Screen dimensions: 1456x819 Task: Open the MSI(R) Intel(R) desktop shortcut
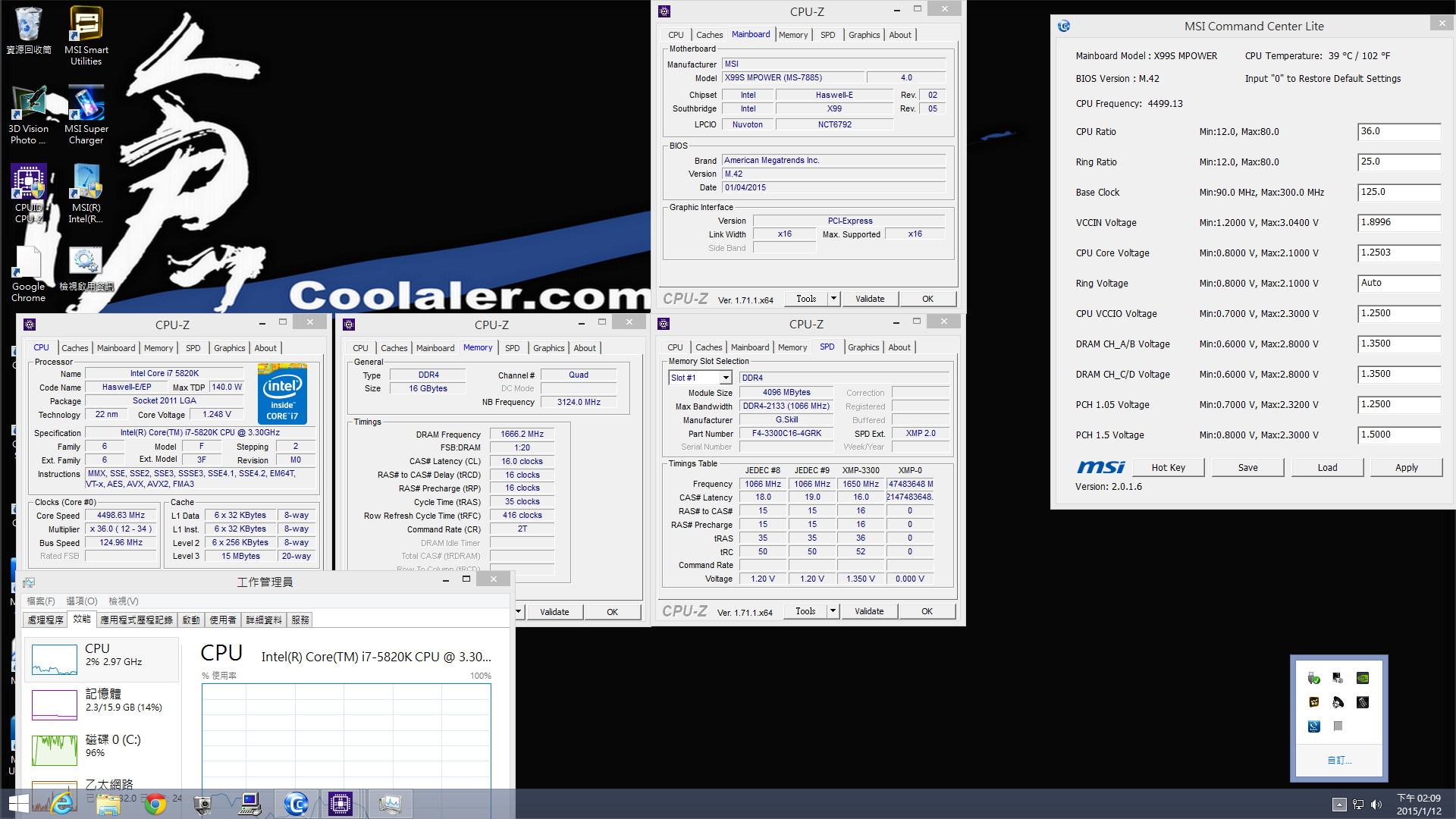point(86,193)
